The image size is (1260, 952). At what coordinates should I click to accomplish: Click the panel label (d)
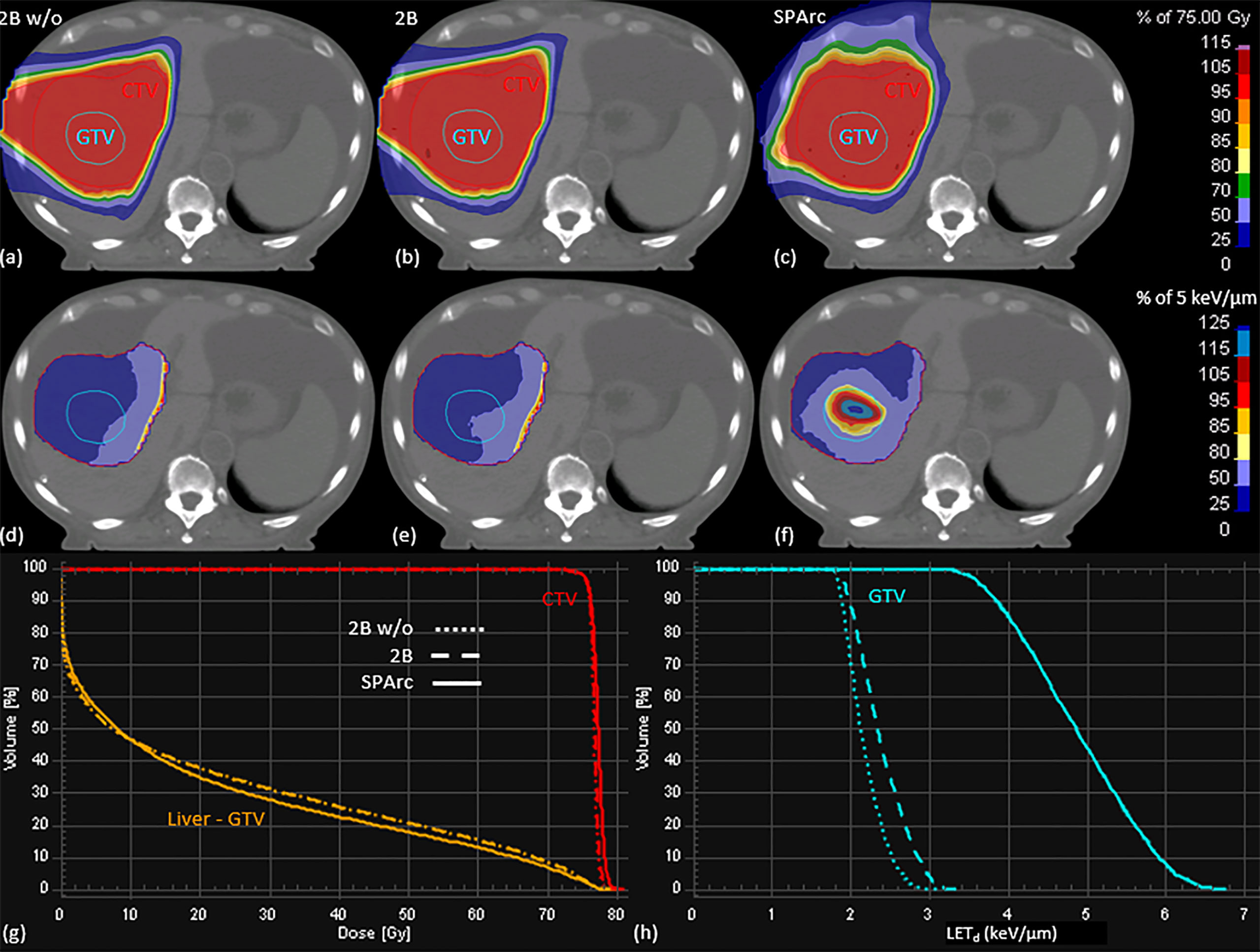coord(12,535)
